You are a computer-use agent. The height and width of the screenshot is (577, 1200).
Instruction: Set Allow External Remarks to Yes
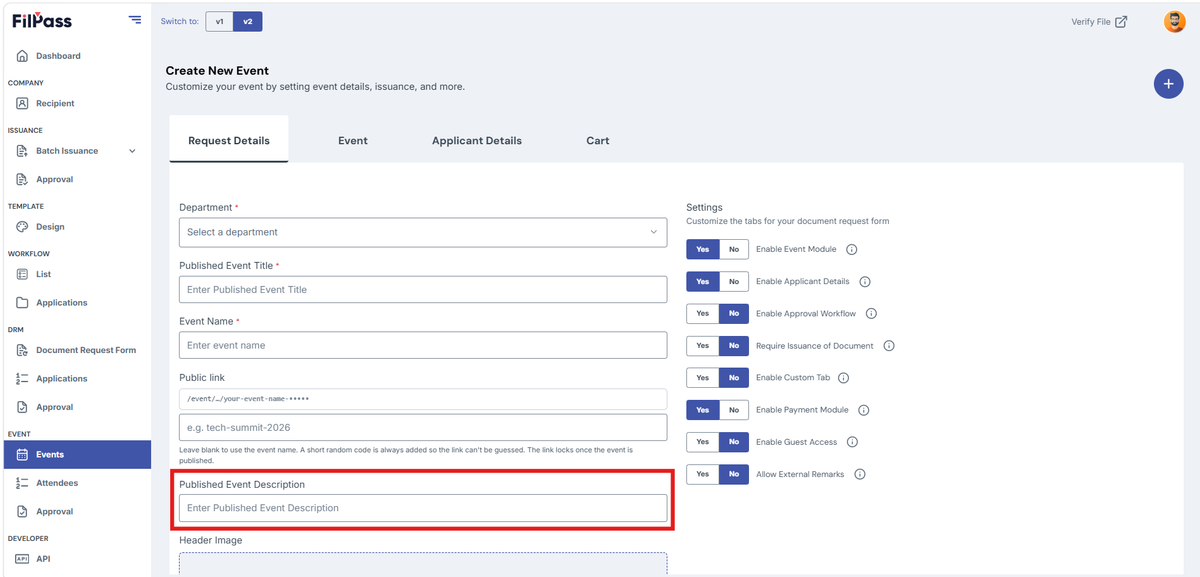(x=703, y=474)
